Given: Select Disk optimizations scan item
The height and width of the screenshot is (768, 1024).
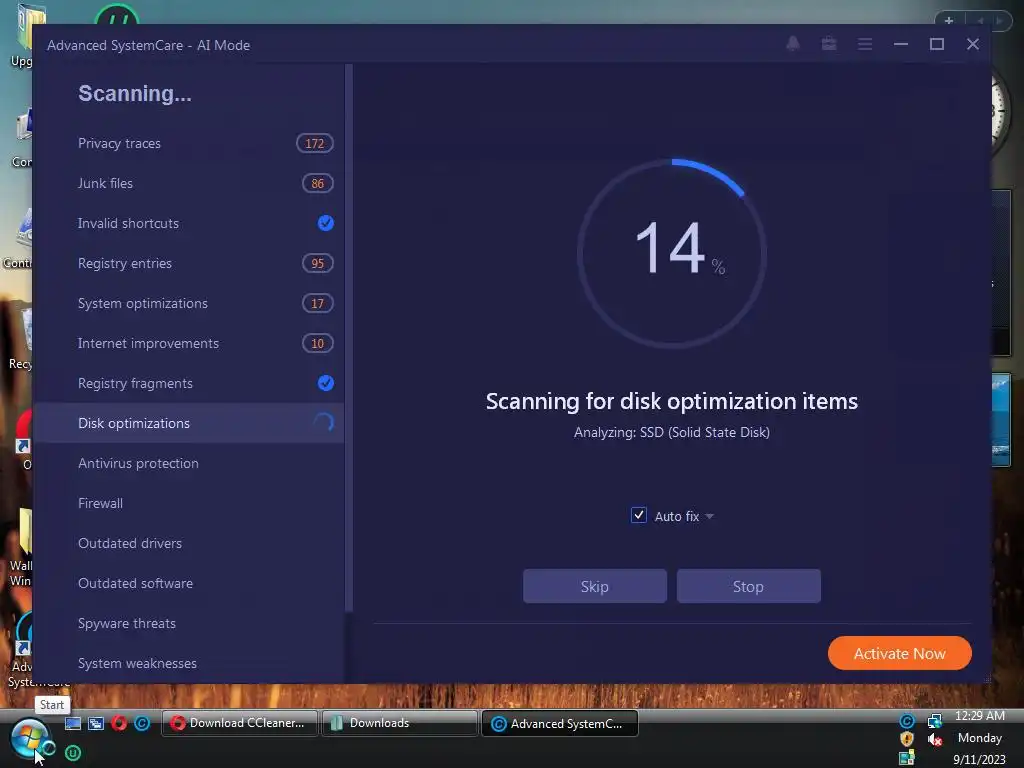Looking at the screenshot, I should (188, 423).
